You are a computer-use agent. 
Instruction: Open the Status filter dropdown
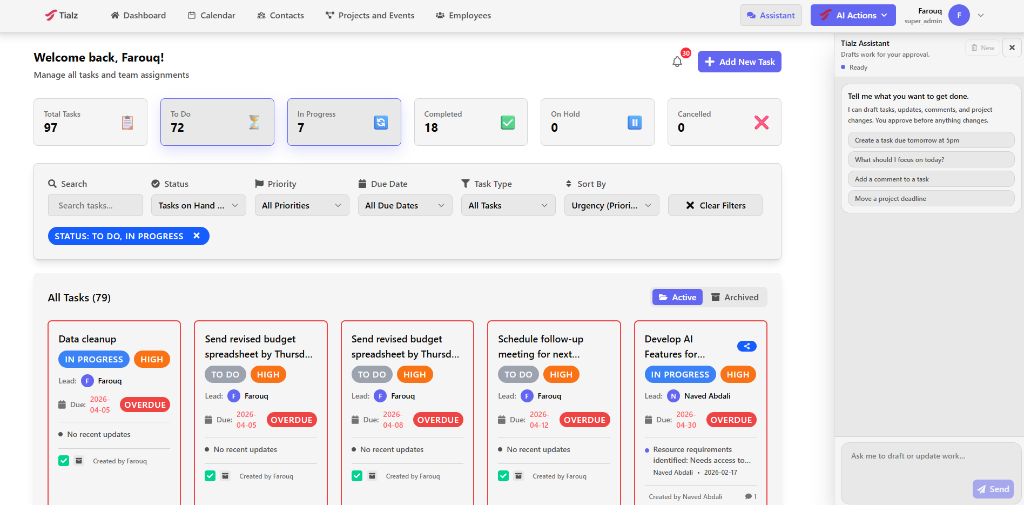pyautogui.click(x=199, y=205)
